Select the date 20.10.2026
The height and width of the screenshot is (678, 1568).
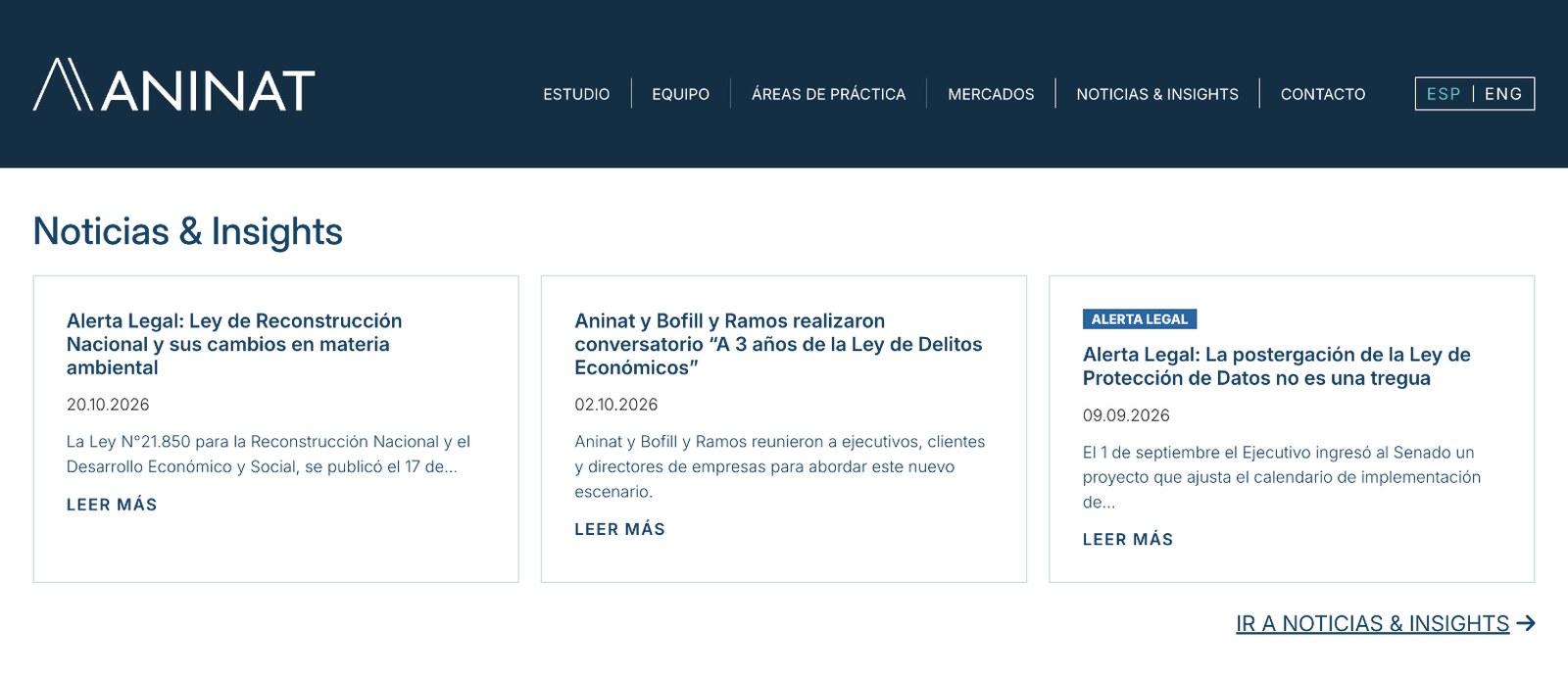108,405
